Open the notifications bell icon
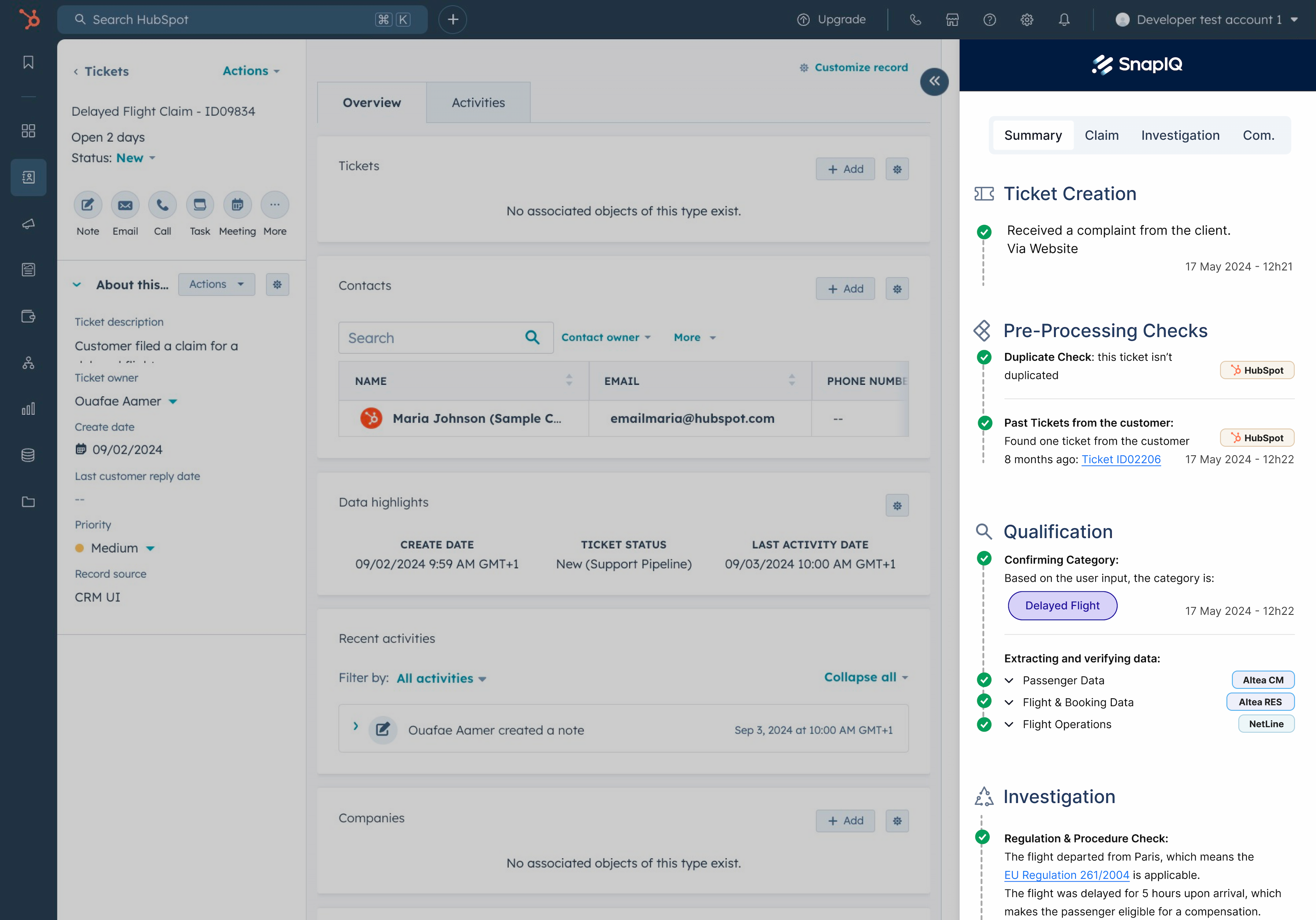Image resolution: width=1316 pixels, height=920 pixels. 1064,19
